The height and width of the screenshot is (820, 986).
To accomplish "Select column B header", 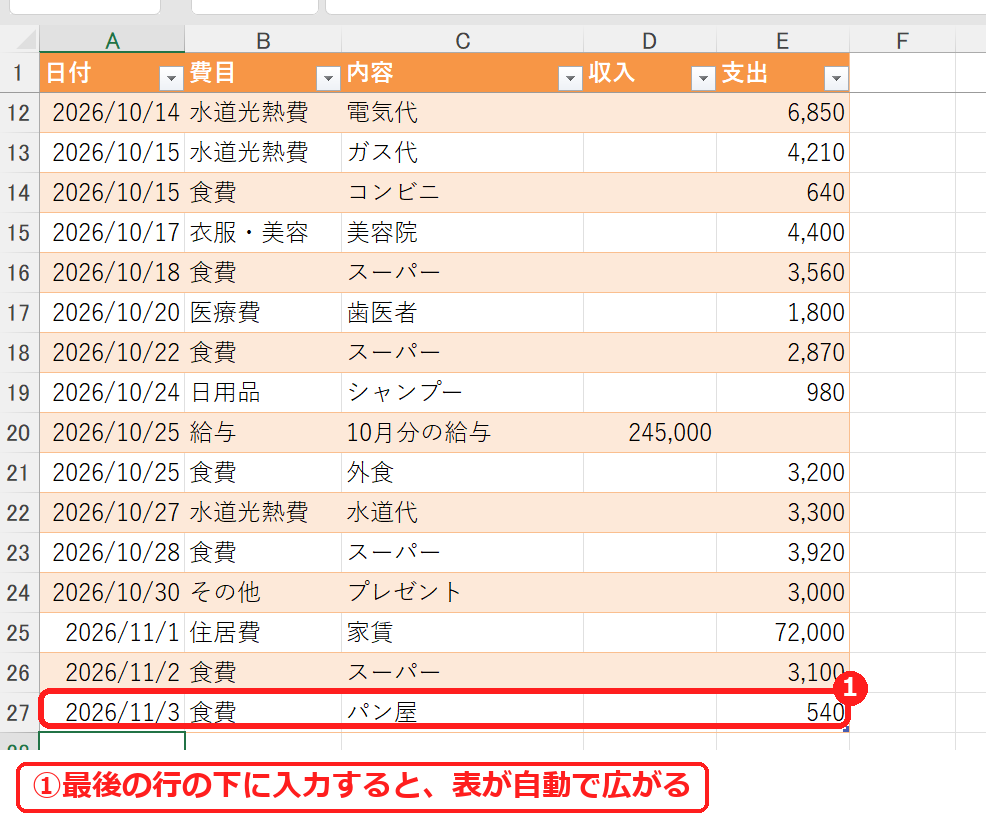I will (x=263, y=40).
